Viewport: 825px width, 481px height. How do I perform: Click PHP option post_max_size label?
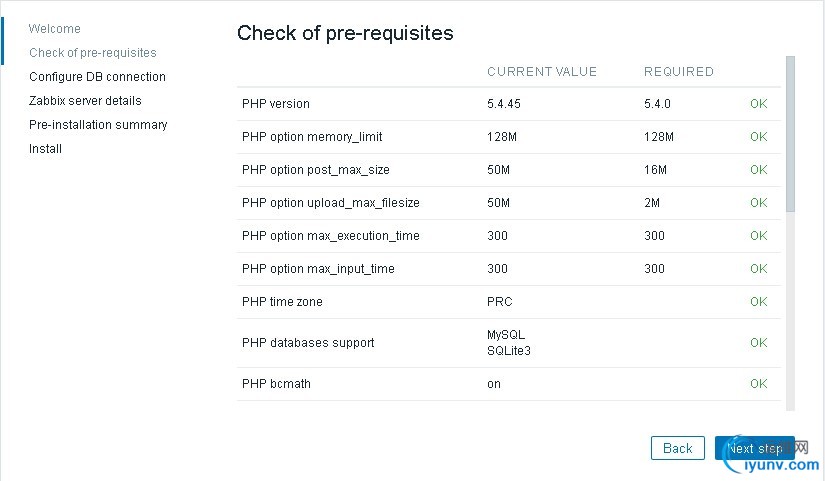click(x=316, y=170)
